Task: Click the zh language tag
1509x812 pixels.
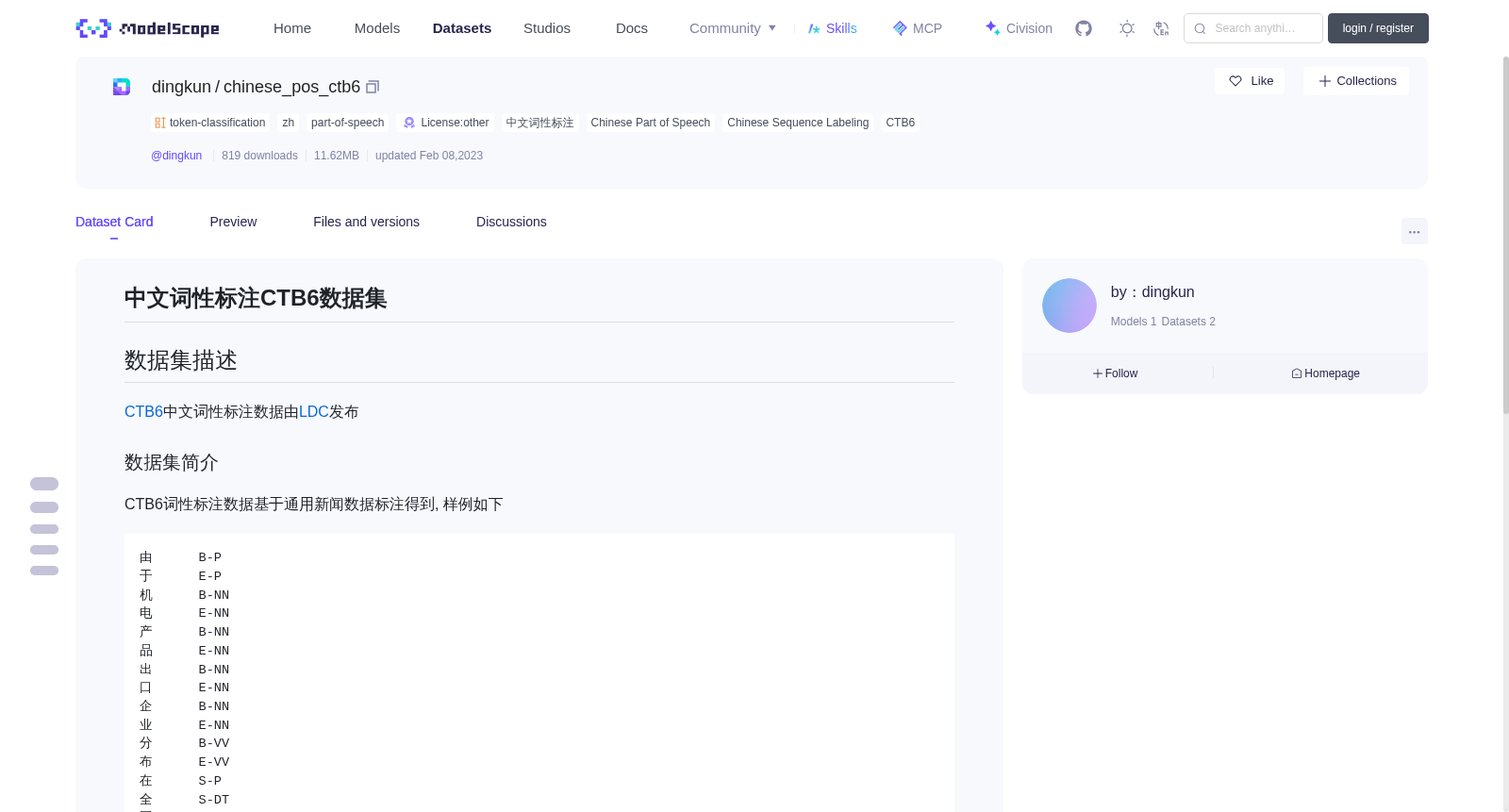Action: (x=289, y=123)
